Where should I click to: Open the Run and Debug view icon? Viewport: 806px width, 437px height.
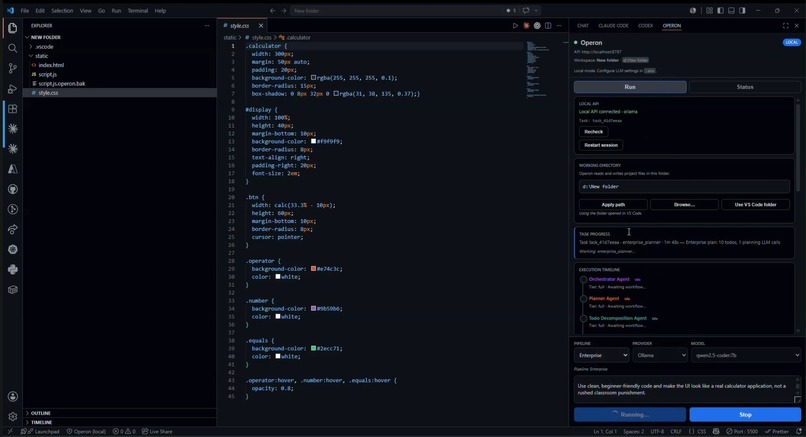coord(13,88)
